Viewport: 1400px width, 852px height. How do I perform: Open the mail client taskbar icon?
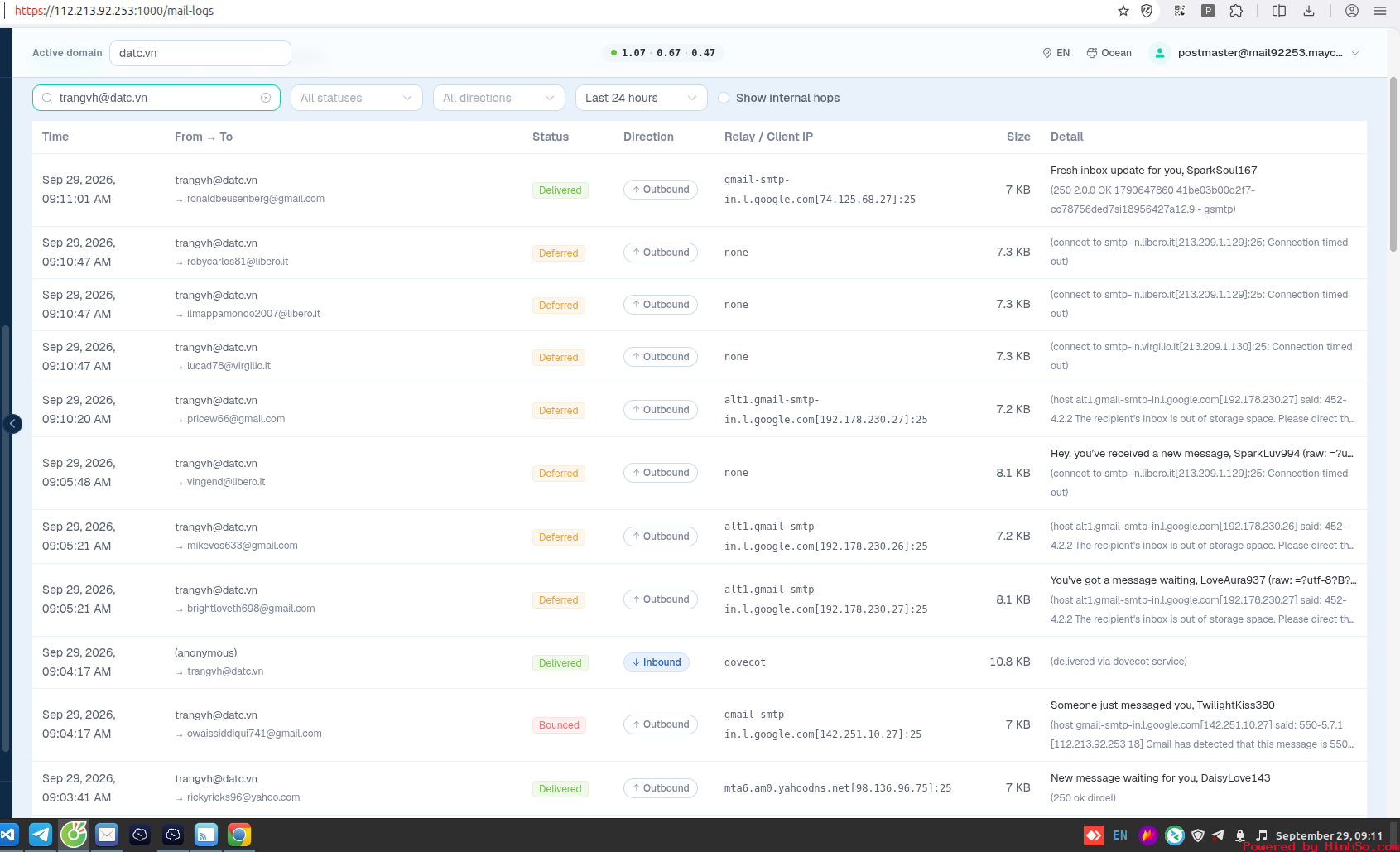click(107, 835)
